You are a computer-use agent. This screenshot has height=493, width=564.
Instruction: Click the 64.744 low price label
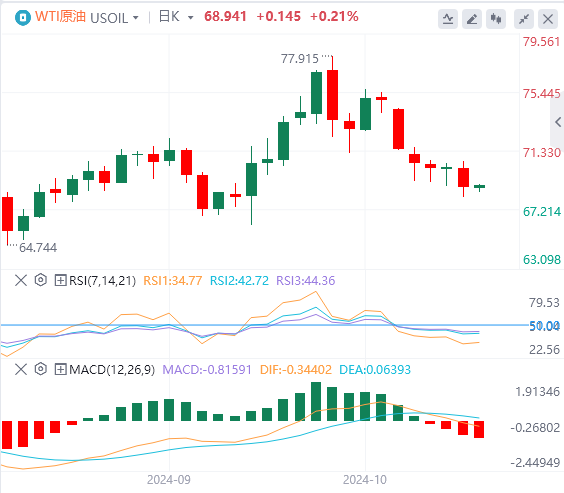click(38, 248)
